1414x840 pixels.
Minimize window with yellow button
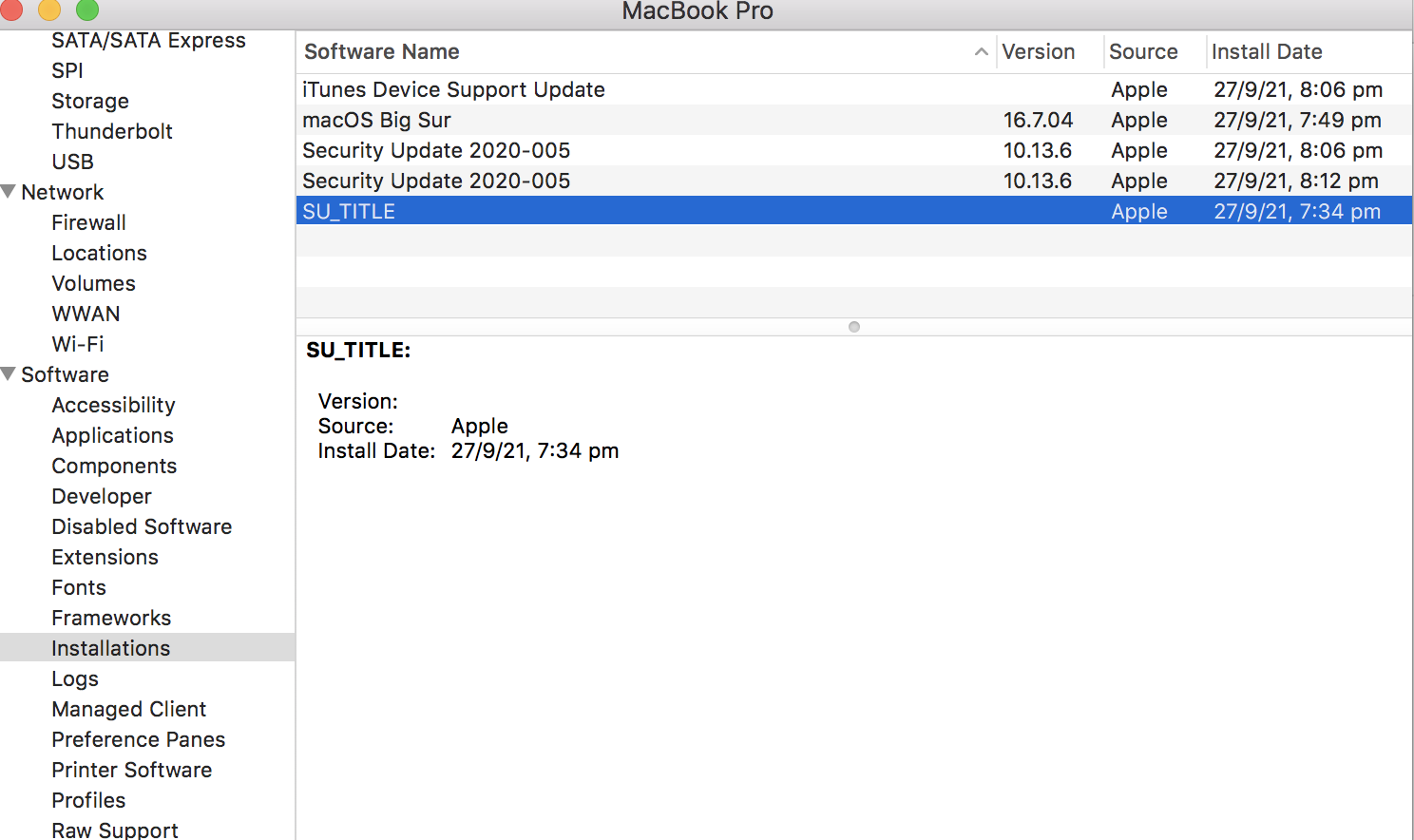coord(49,10)
